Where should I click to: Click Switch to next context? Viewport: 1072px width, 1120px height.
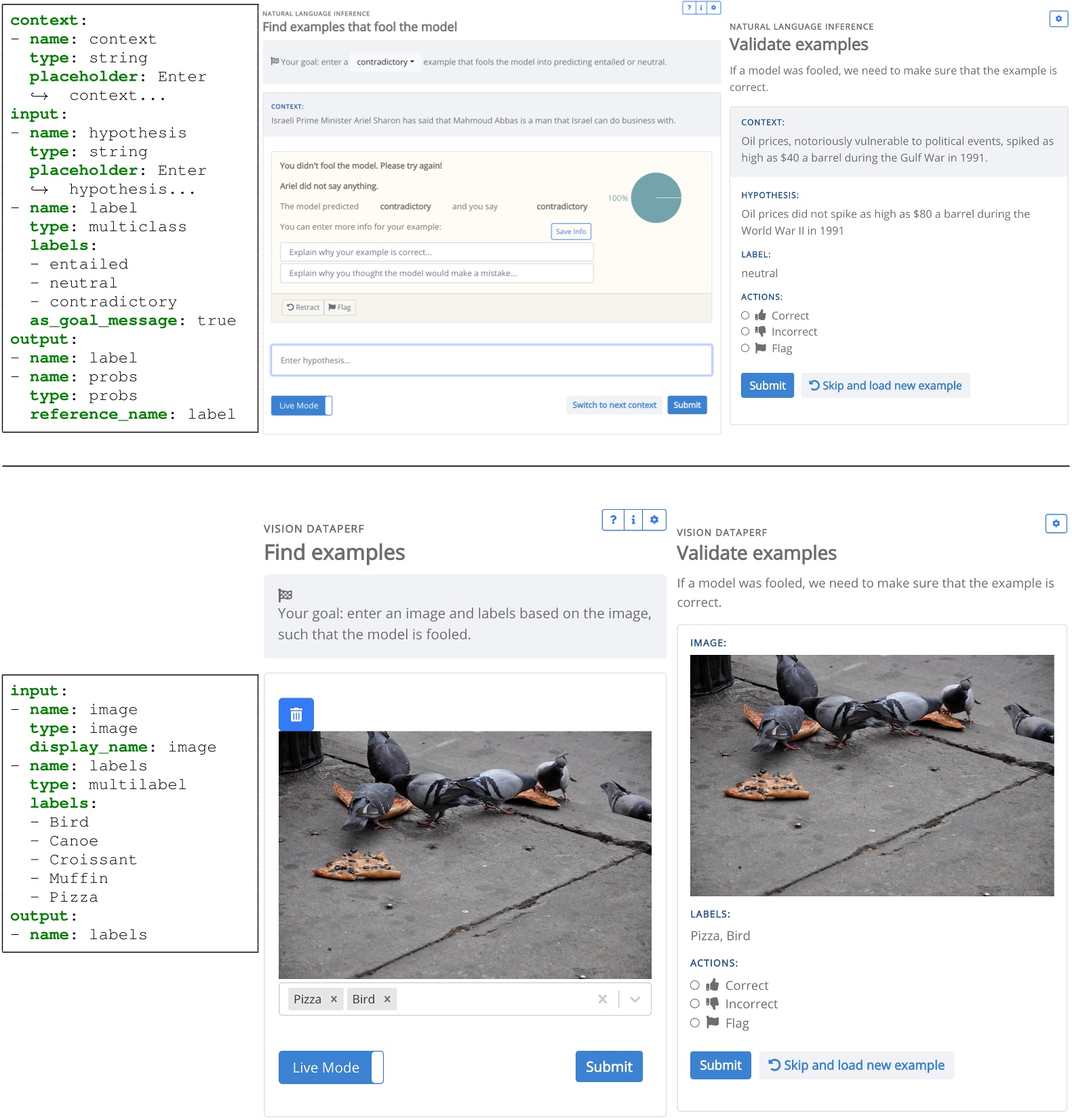614,405
